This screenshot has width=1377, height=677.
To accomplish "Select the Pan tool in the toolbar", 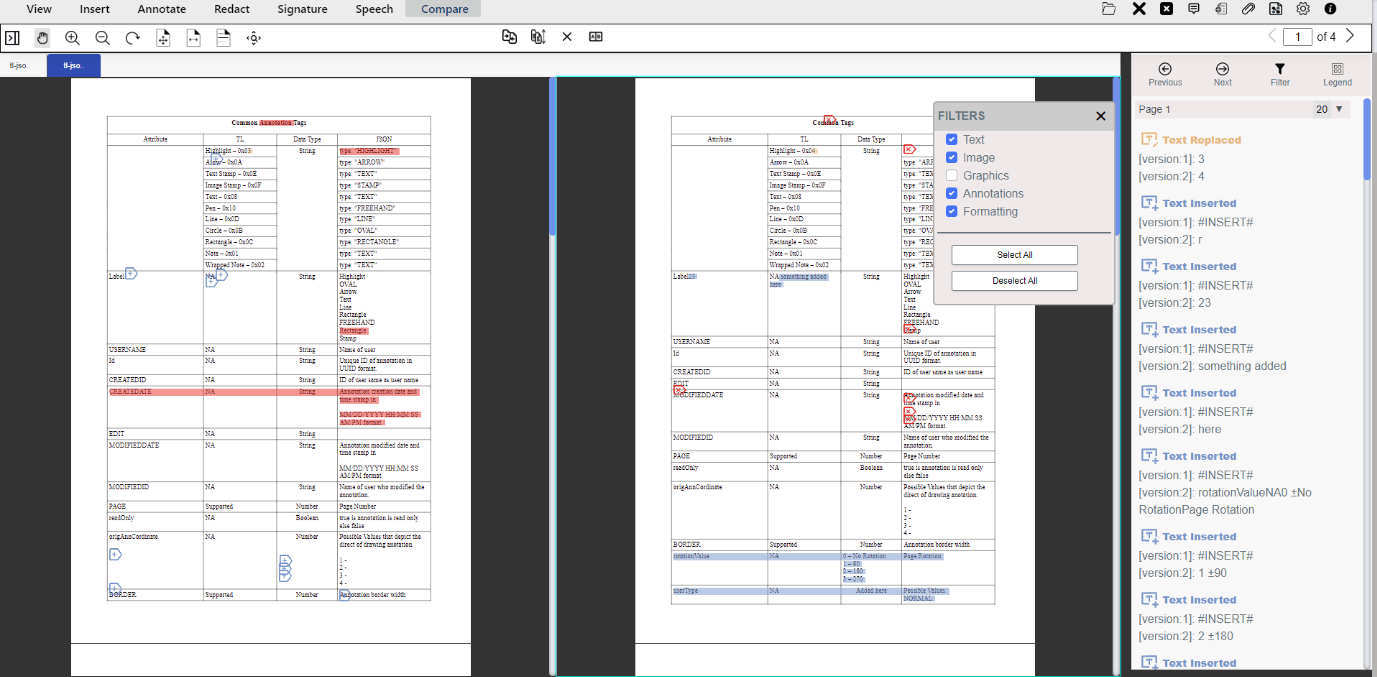I will [42, 36].
